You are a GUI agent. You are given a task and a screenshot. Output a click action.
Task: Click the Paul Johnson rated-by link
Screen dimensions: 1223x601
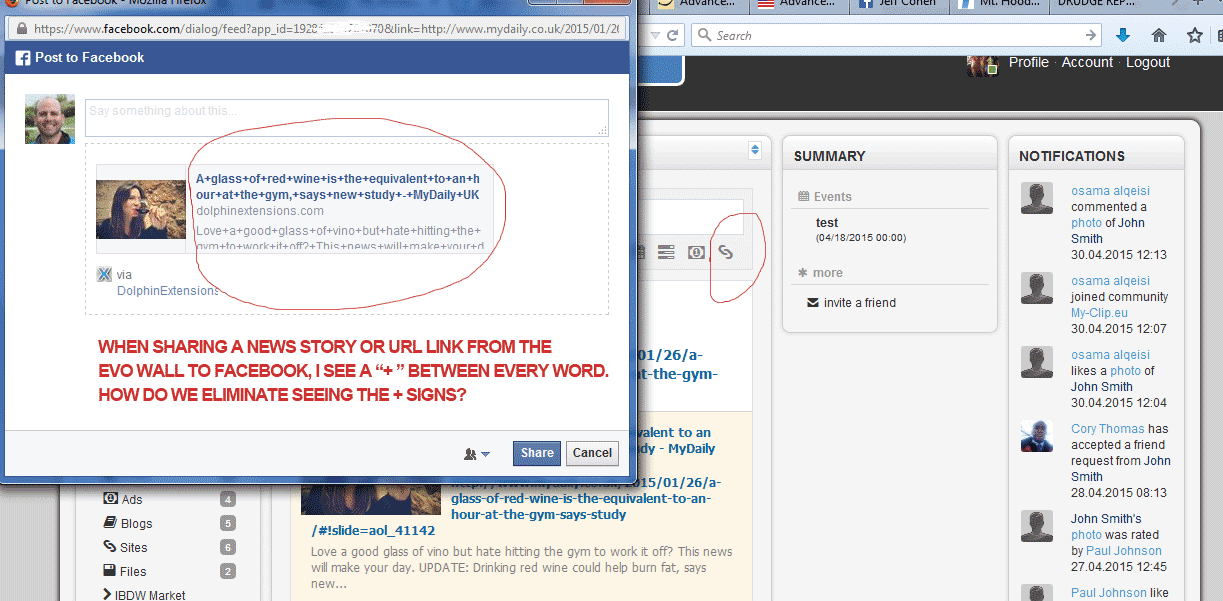(1124, 551)
